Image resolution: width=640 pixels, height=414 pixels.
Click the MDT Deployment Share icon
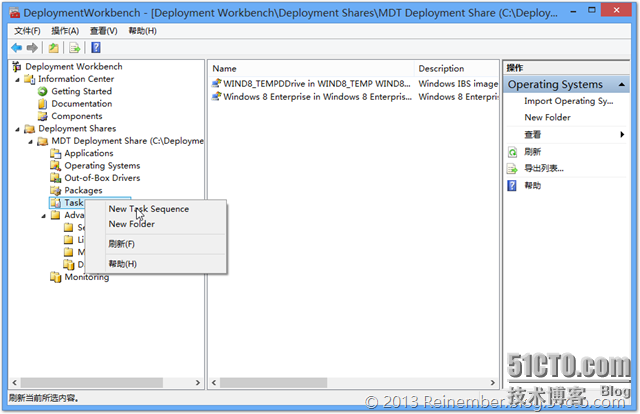[x=42, y=141]
